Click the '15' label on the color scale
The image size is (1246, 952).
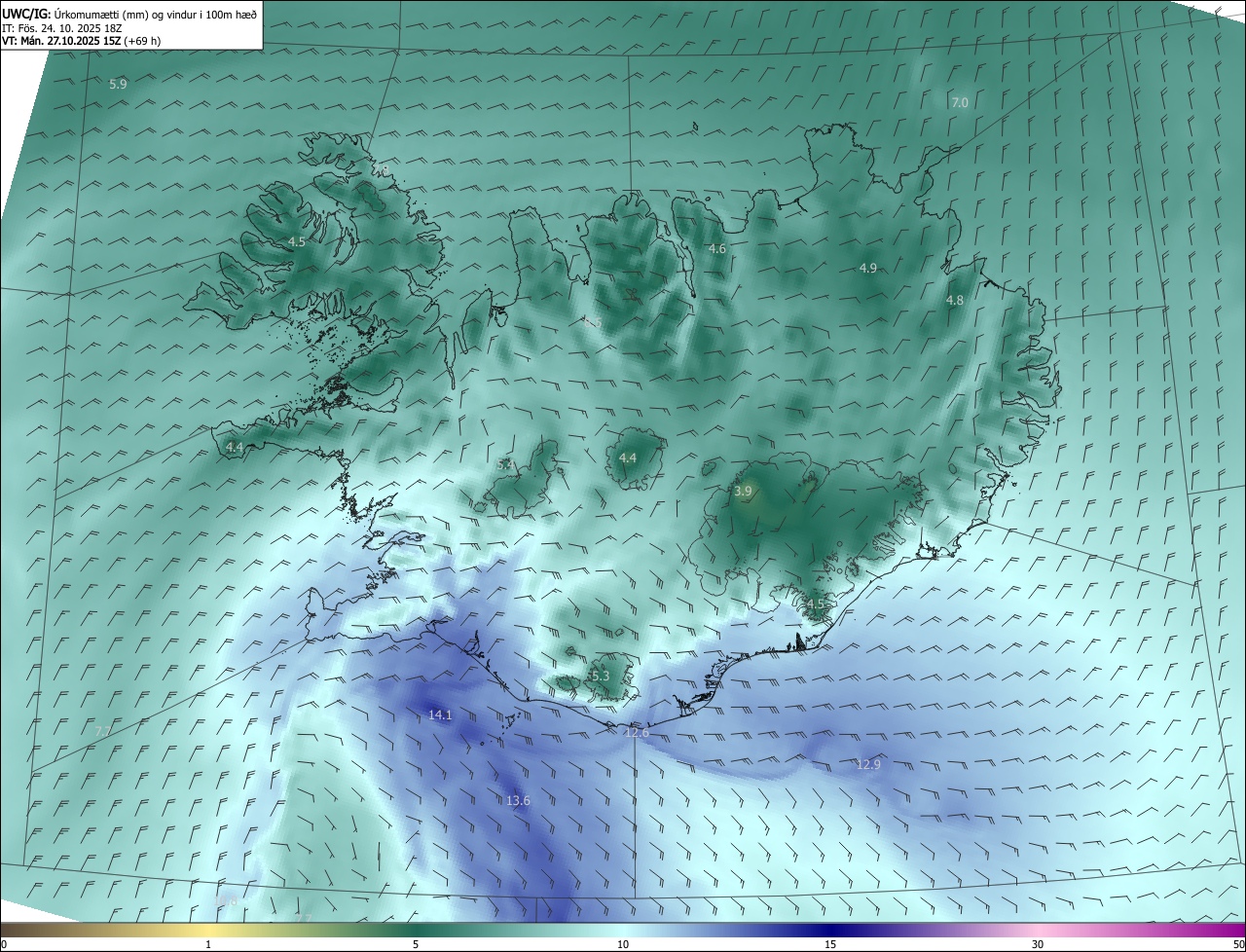click(x=830, y=945)
